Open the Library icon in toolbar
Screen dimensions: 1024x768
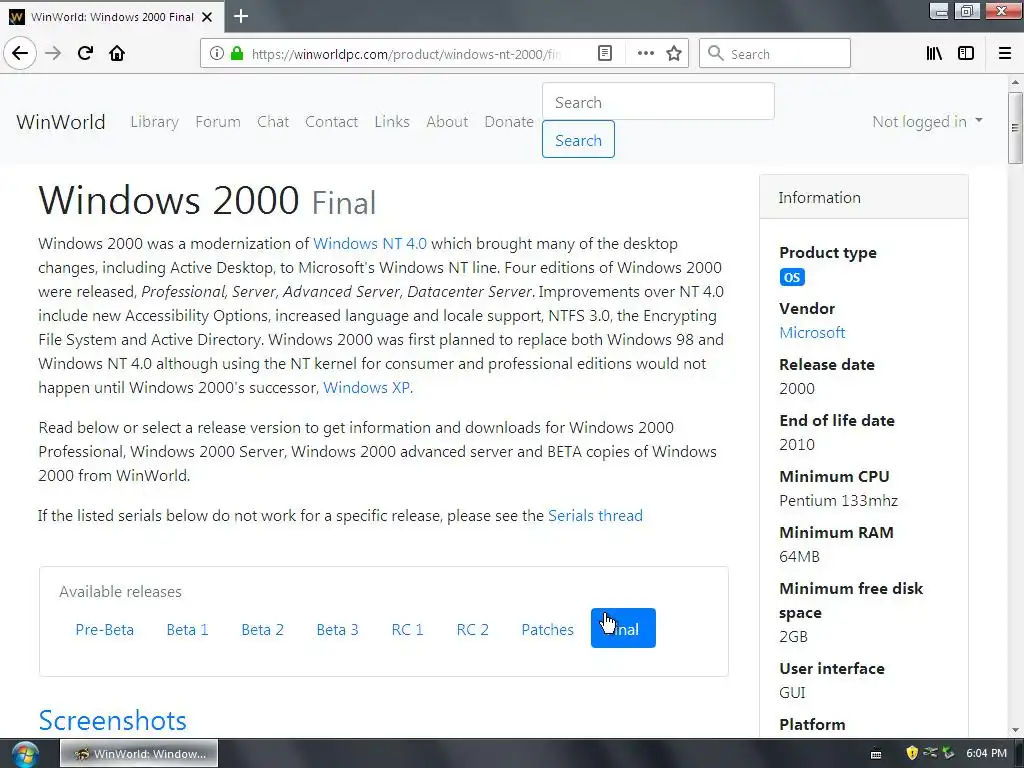click(934, 53)
